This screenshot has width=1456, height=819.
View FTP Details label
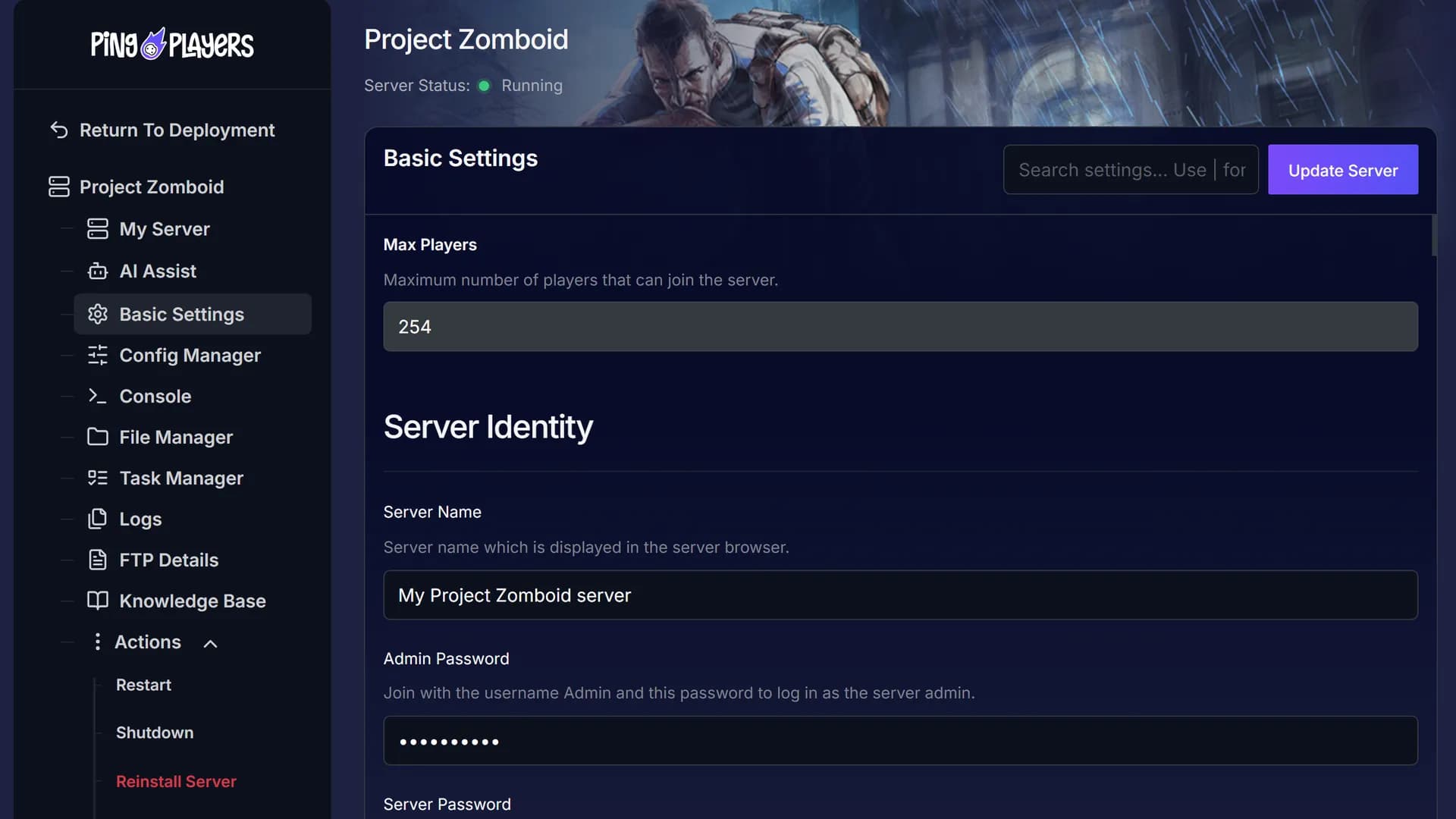[x=168, y=560]
